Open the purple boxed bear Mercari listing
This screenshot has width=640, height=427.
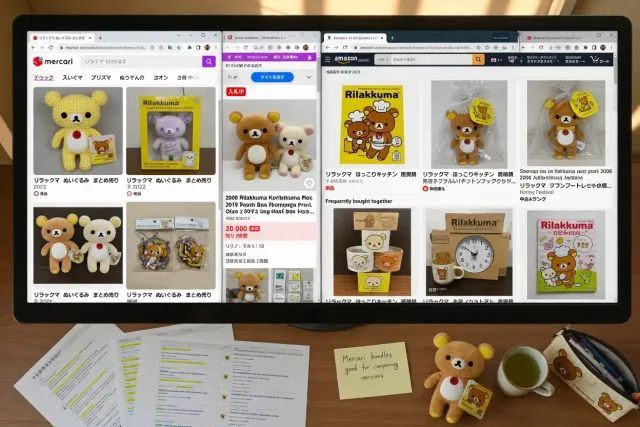pyautogui.click(x=171, y=131)
